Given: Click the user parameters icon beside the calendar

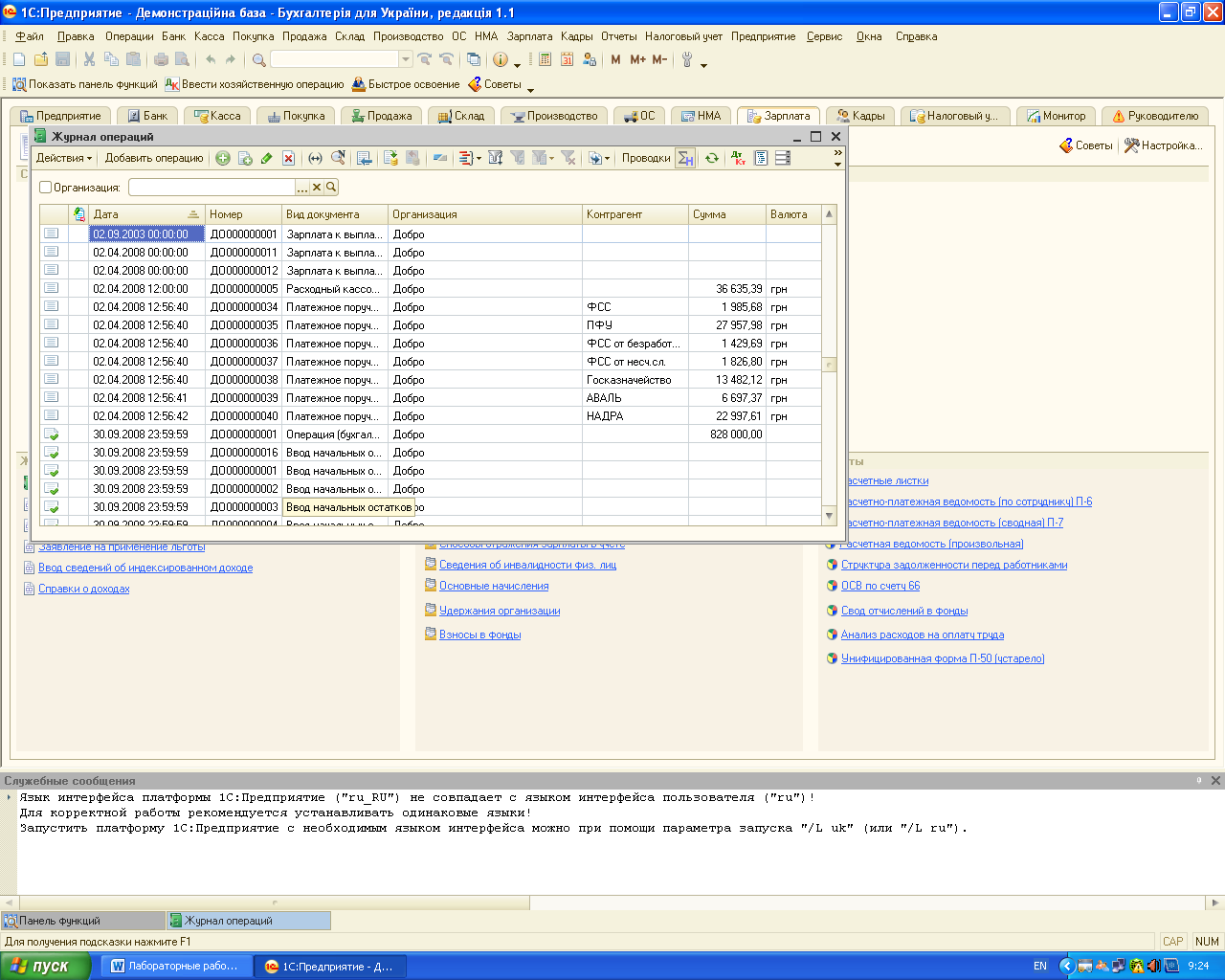Looking at the screenshot, I should 589,59.
